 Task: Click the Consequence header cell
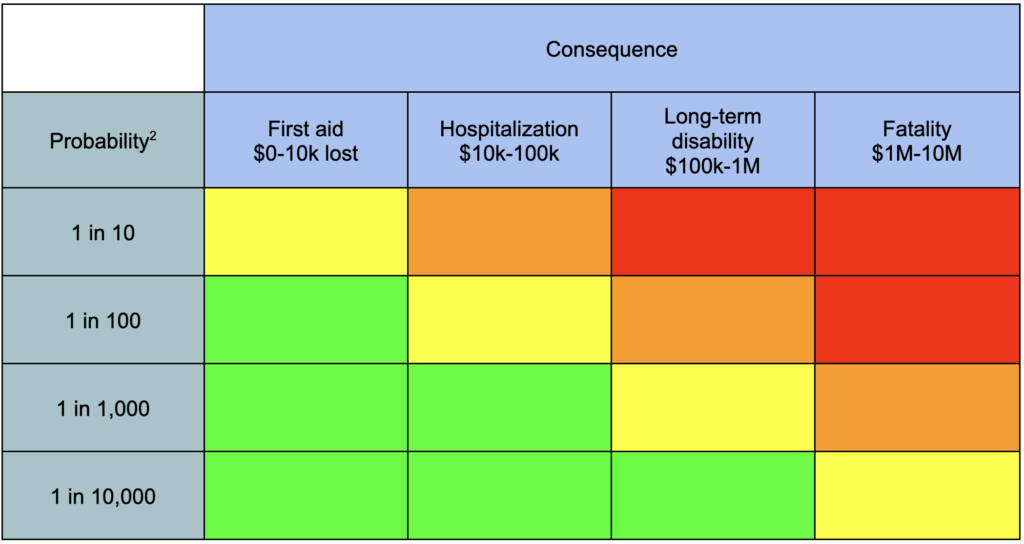[x=611, y=49]
